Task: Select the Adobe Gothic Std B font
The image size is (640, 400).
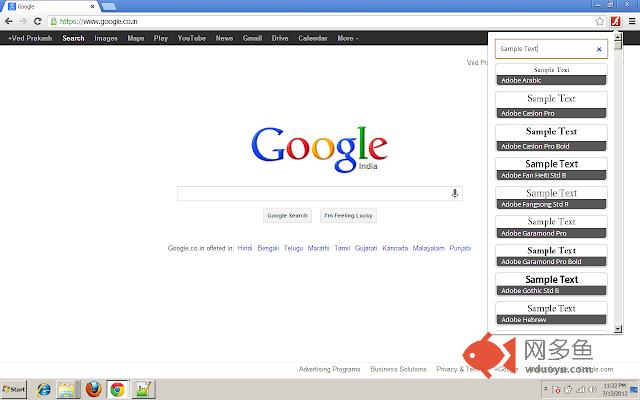Action: click(551, 284)
